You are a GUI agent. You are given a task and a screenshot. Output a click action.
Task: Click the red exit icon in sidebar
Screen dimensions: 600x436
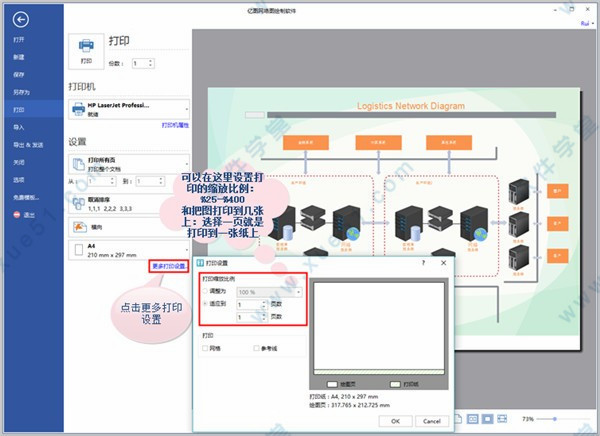pos(17,215)
